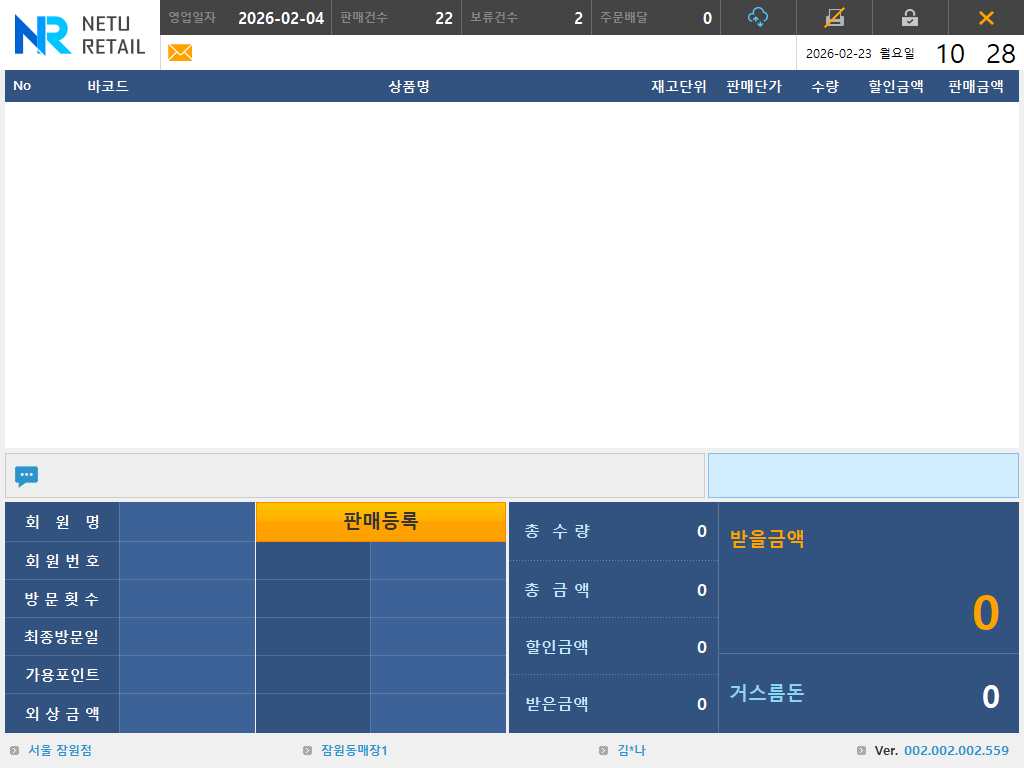Click the version 002.002.002.559 text
The image size is (1024, 768).
956,750
